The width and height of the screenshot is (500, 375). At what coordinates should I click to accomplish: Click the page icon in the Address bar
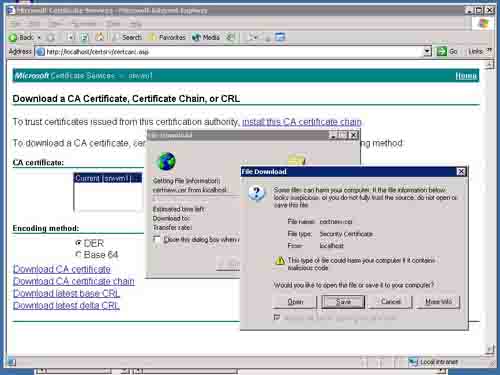tap(40, 52)
